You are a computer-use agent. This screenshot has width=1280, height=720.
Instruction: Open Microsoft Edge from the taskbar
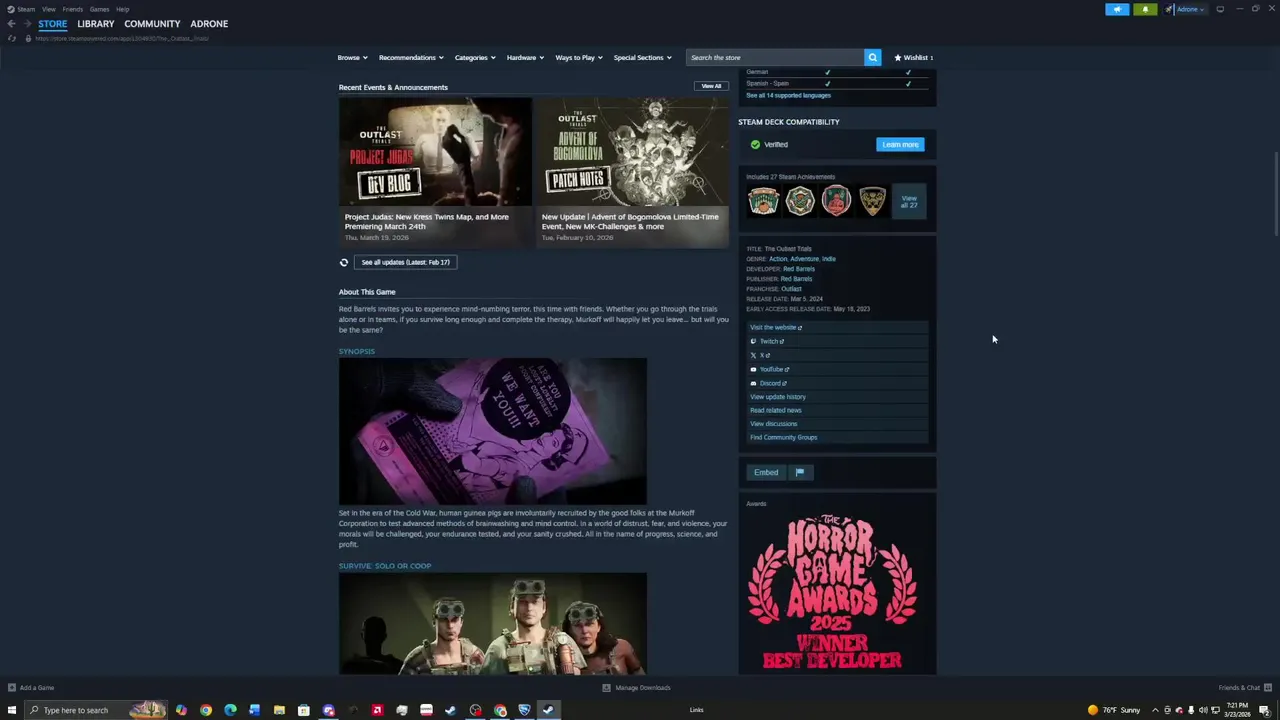230,710
